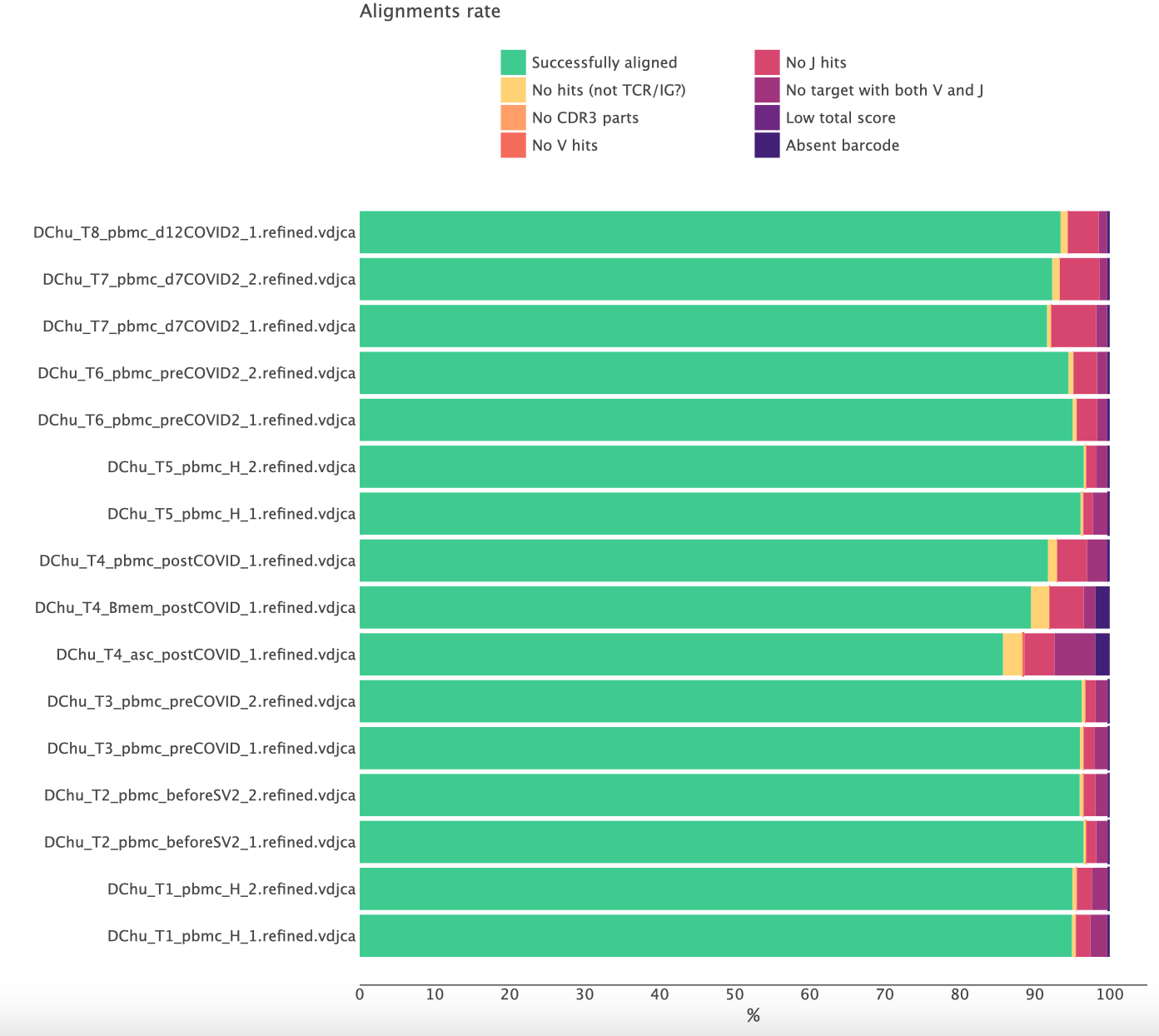This screenshot has height=1036, width=1159.
Task: Click the green bar for DChu_T5_pbmc_H_2
Action: (x=721, y=466)
